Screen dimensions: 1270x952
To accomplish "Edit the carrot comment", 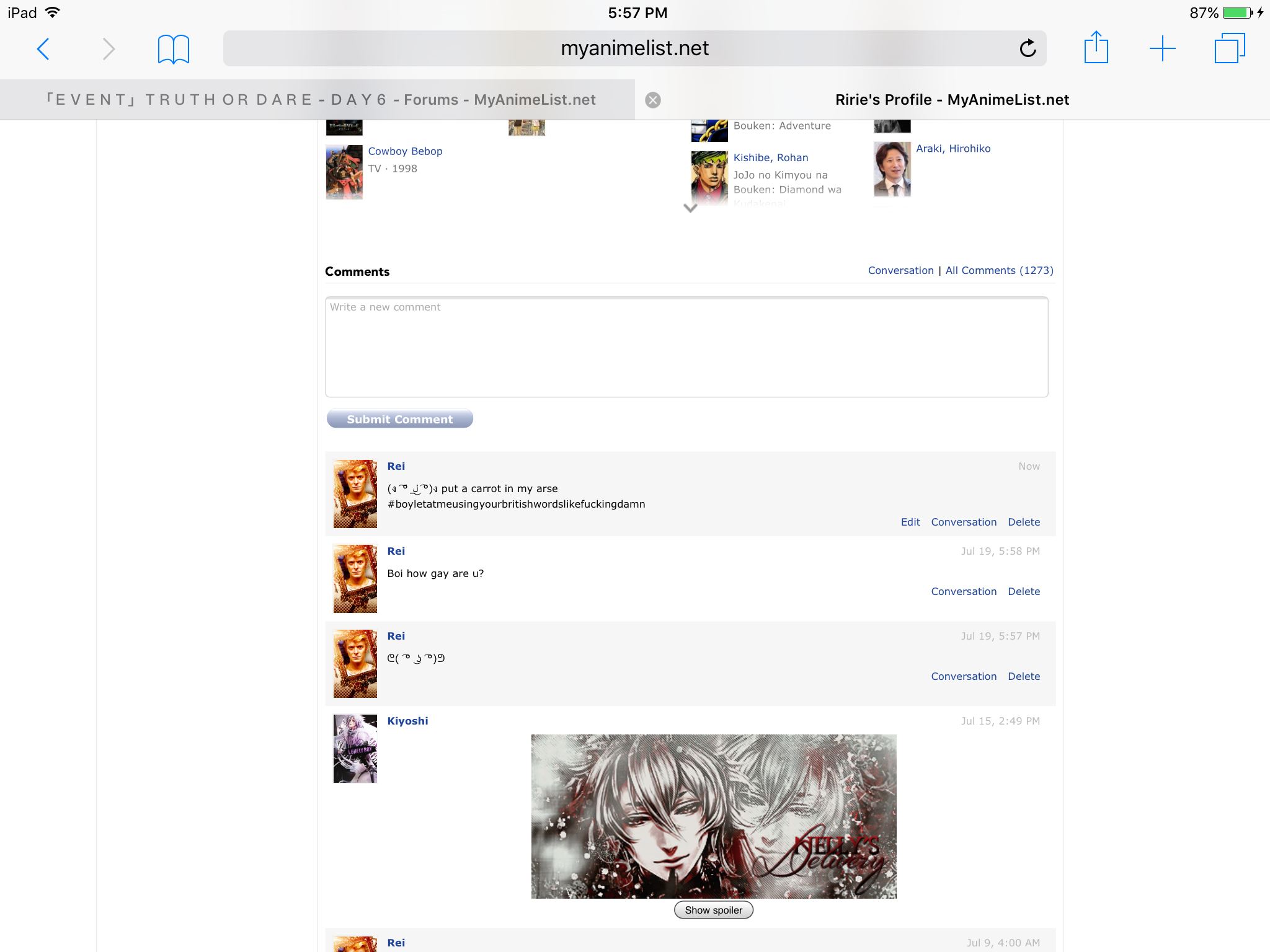I will tap(910, 522).
